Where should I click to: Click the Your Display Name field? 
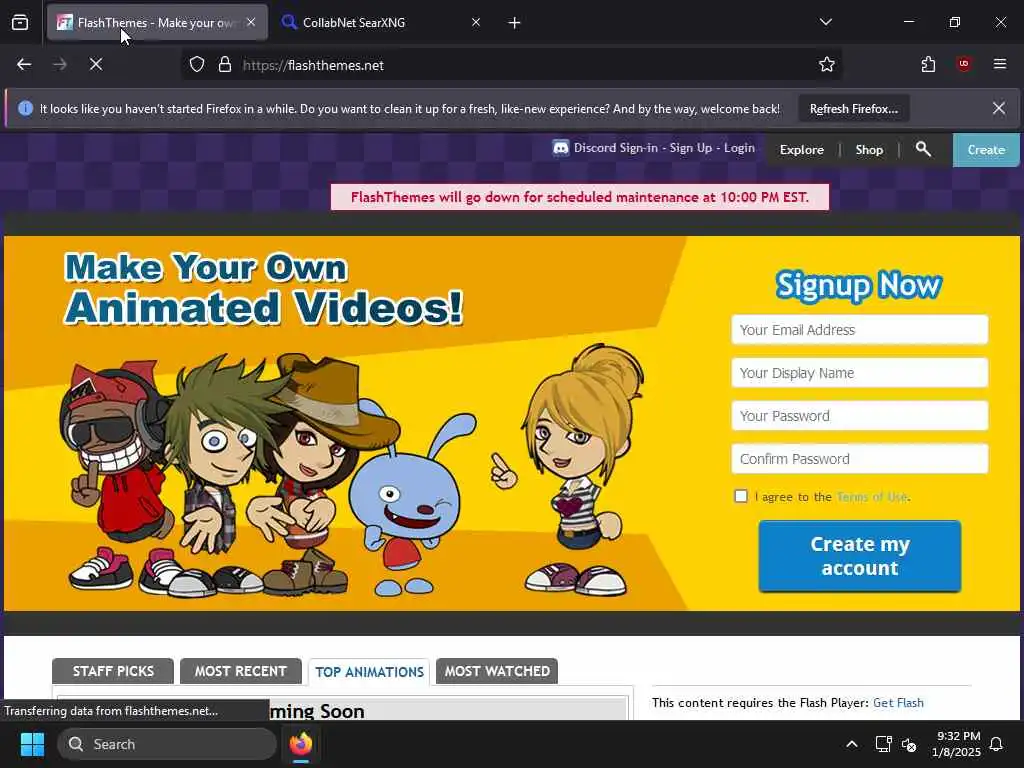click(x=859, y=373)
